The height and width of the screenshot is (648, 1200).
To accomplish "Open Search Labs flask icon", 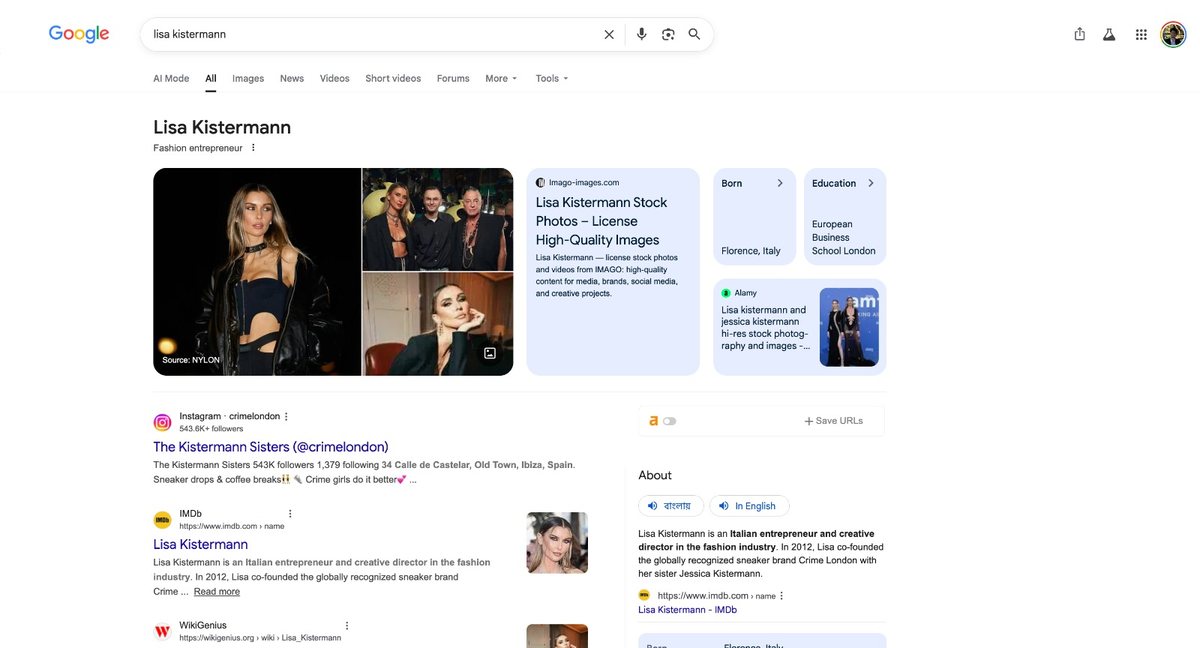I will (x=1109, y=34).
